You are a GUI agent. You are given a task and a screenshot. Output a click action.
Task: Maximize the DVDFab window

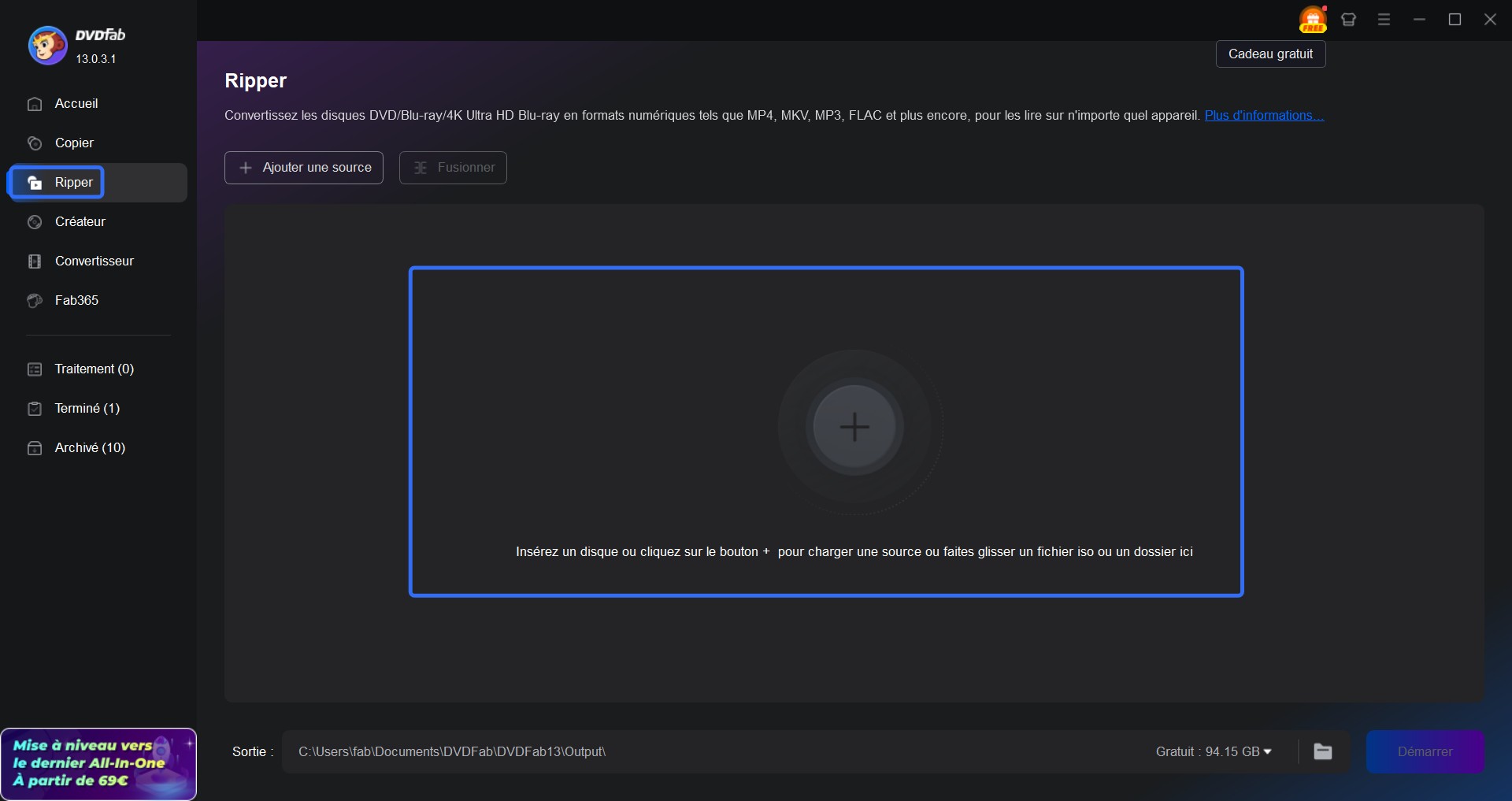click(x=1455, y=20)
